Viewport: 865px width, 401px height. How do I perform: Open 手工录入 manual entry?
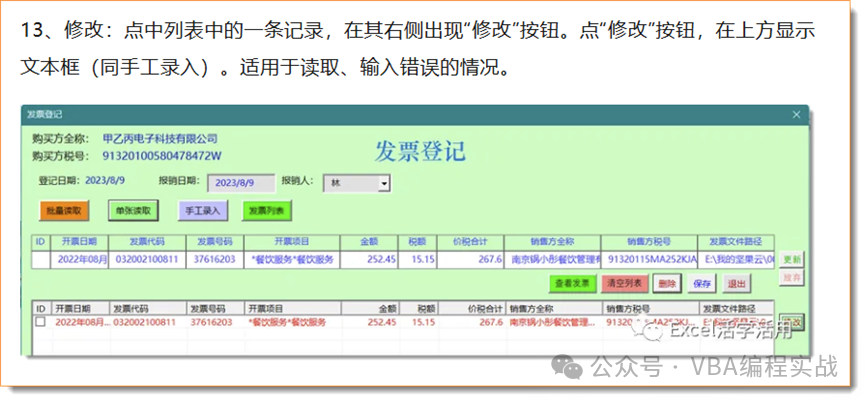coord(204,211)
